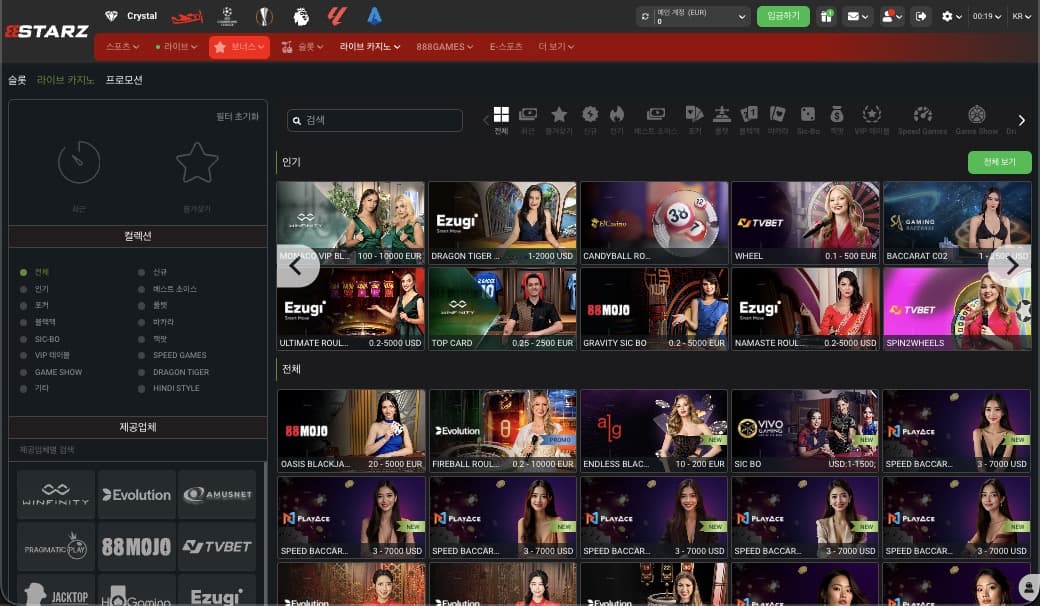Image resolution: width=1040 pixels, height=606 pixels.
Task: Open the 888GAMES menu item
Action: click(440, 47)
